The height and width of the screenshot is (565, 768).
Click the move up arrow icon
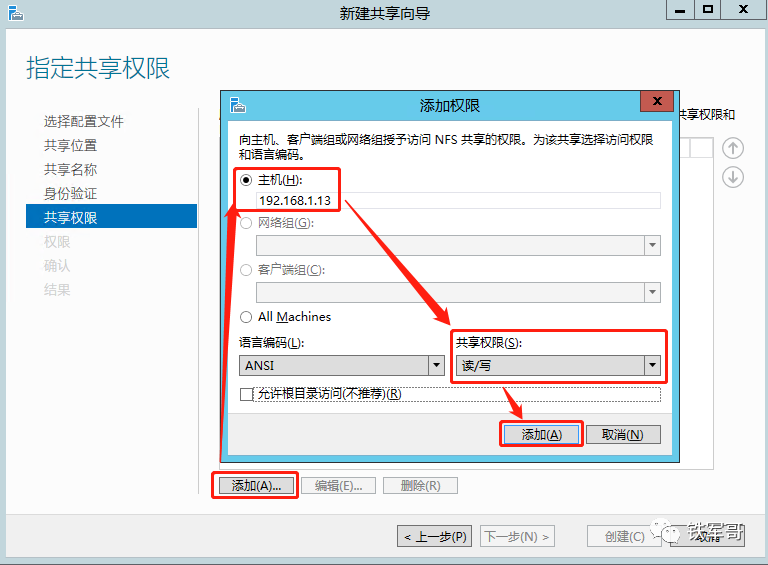pyautogui.click(x=733, y=148)
